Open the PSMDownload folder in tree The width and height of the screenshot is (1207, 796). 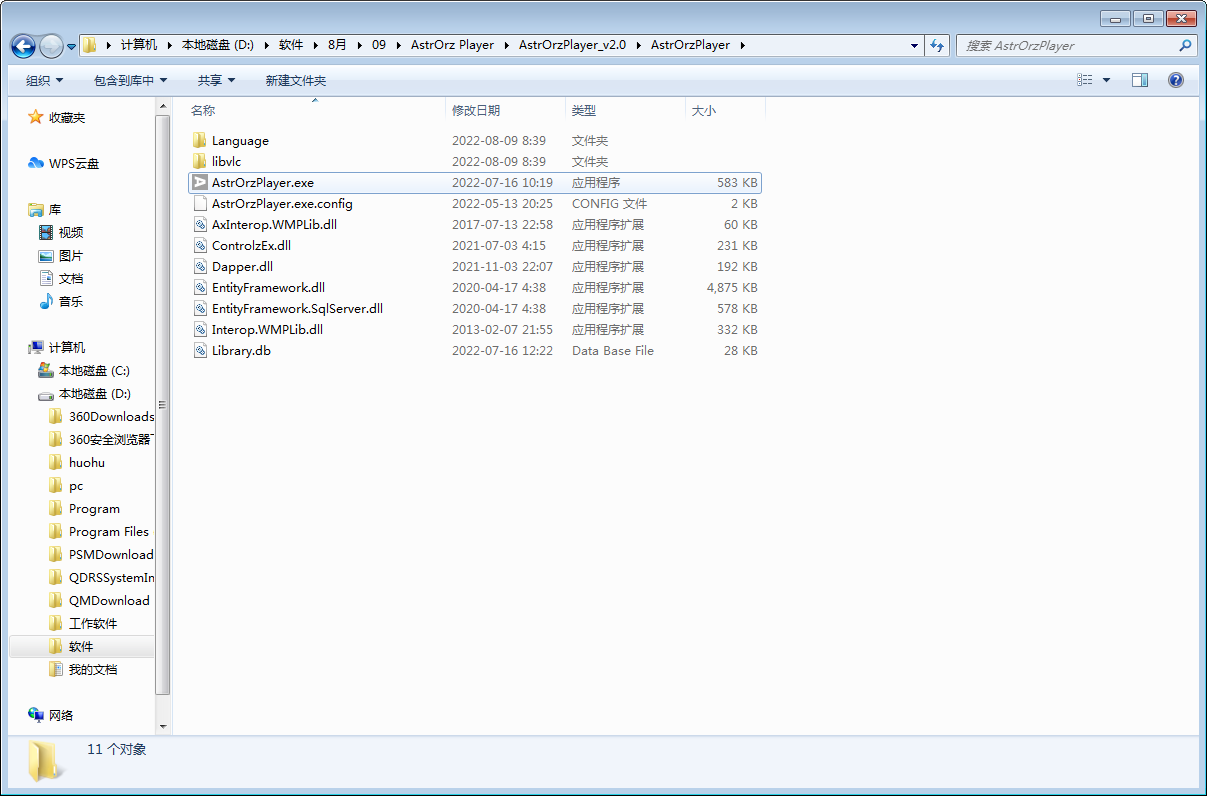tap(111, 555)
